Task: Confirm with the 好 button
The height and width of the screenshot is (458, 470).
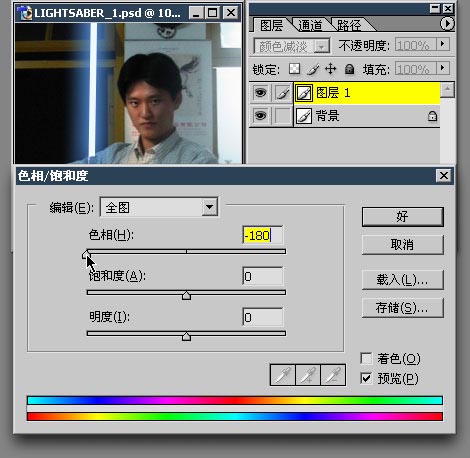Action: [x=403, y=217]
